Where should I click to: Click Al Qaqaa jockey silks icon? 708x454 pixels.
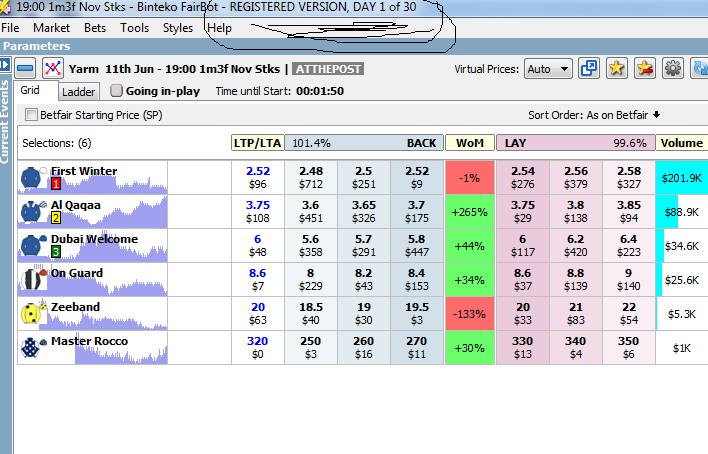[x=31, y=211]
